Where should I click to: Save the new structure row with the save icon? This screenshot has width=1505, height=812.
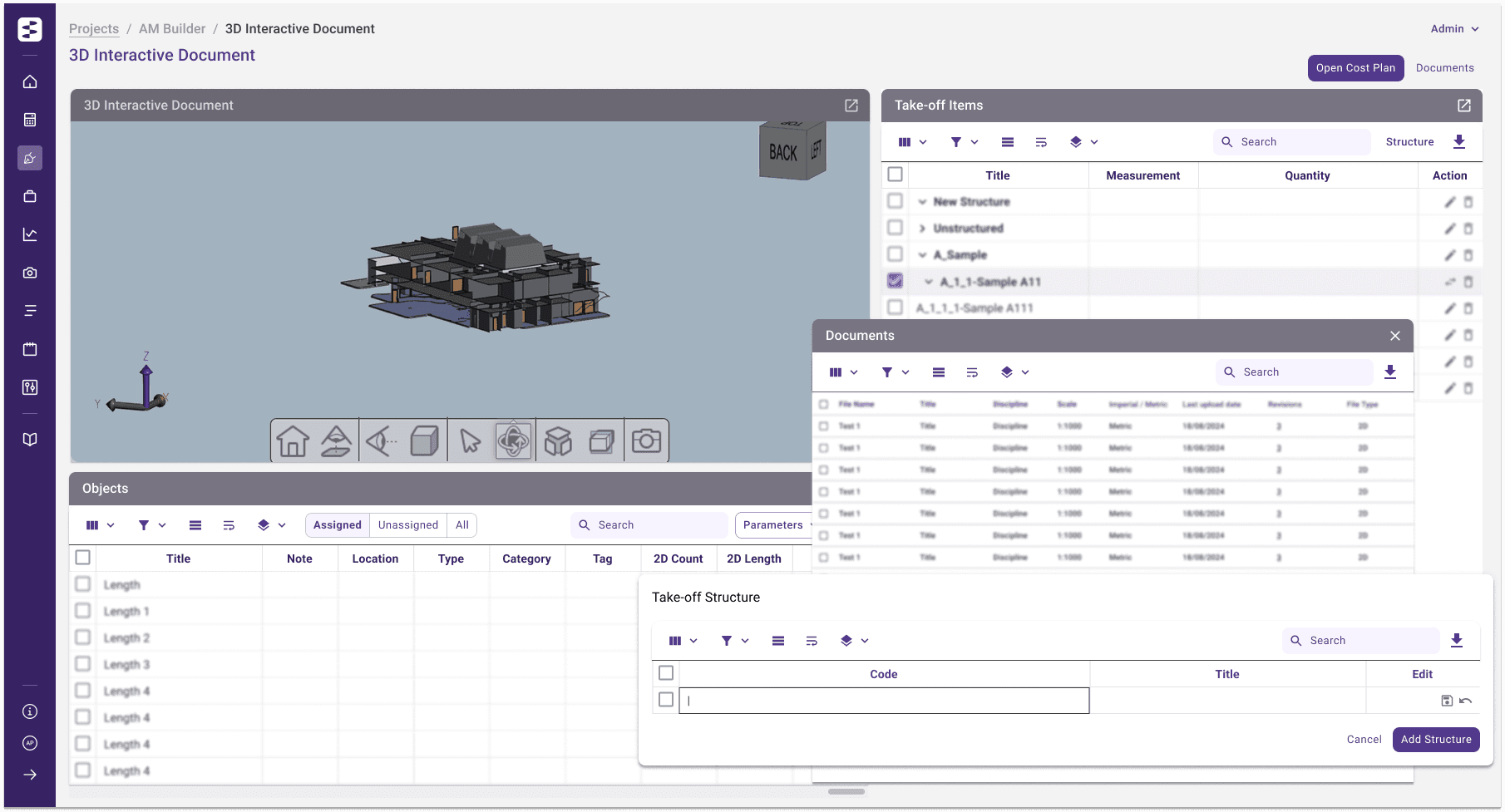1447,701
